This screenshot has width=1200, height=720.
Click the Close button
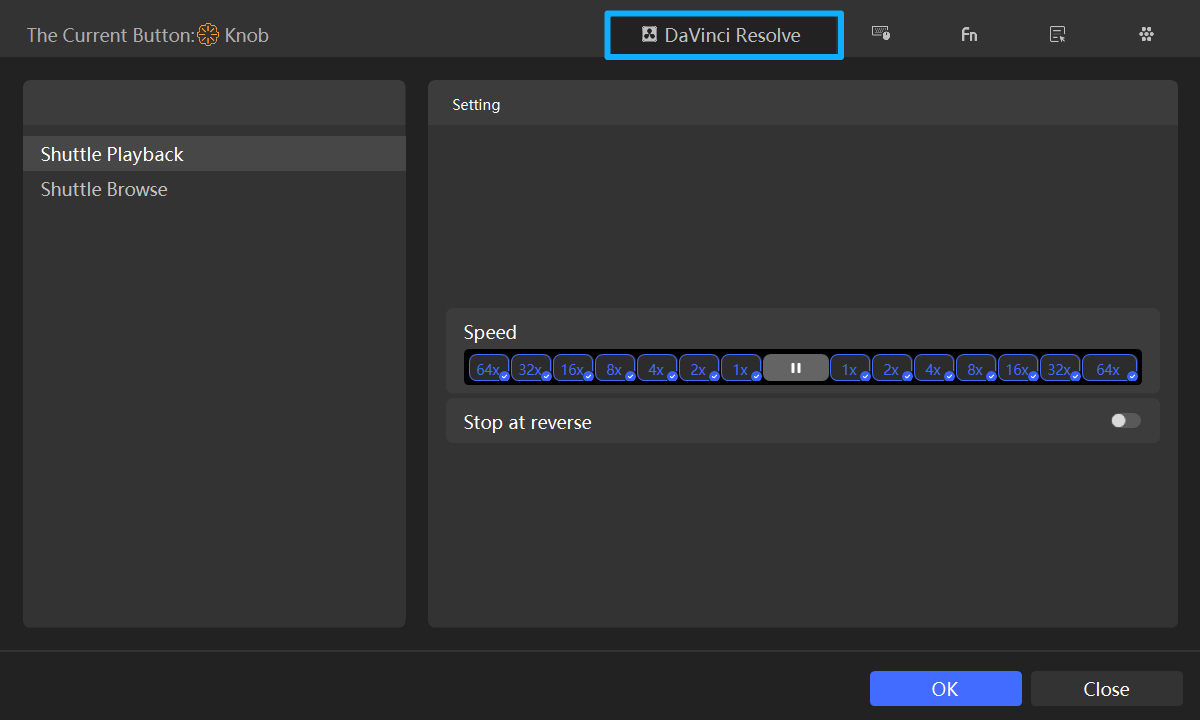(1106, 689)
